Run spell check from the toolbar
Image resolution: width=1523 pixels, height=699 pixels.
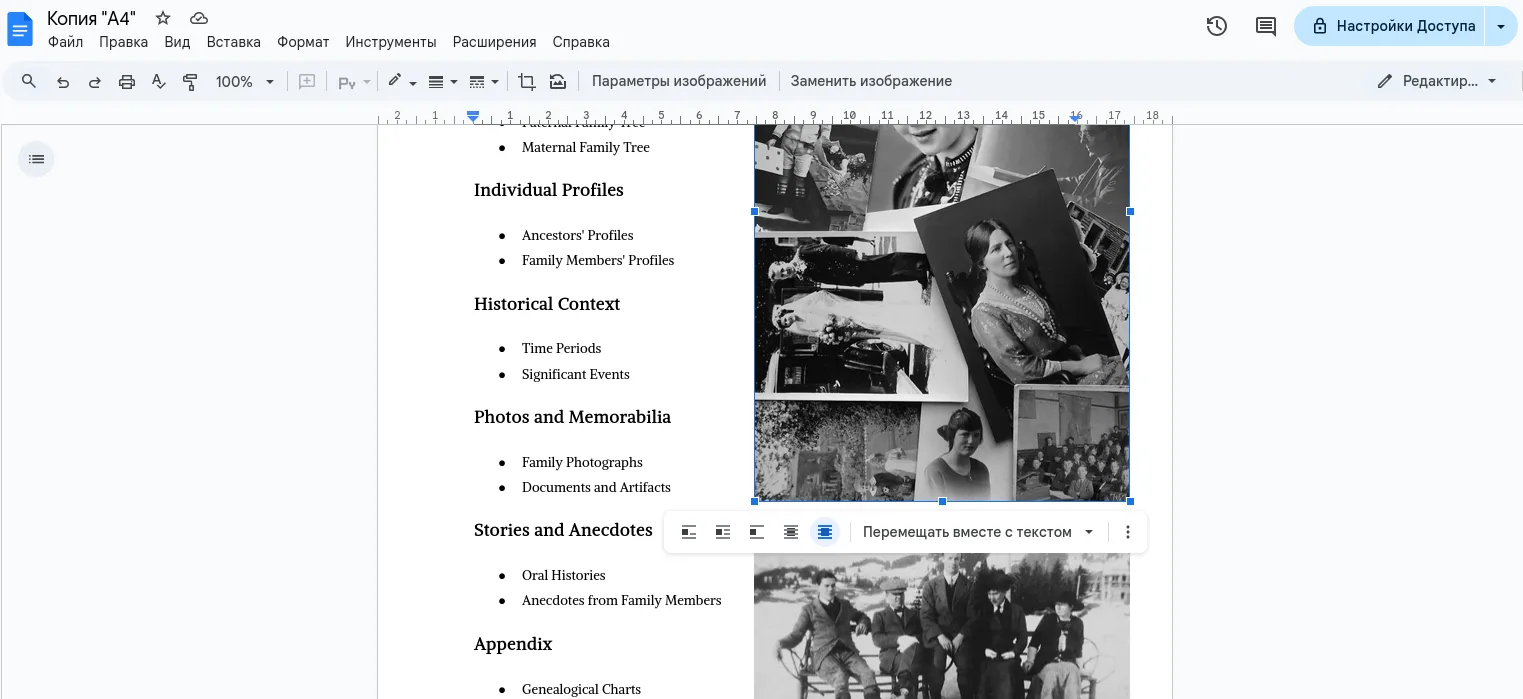coord(158,81)
